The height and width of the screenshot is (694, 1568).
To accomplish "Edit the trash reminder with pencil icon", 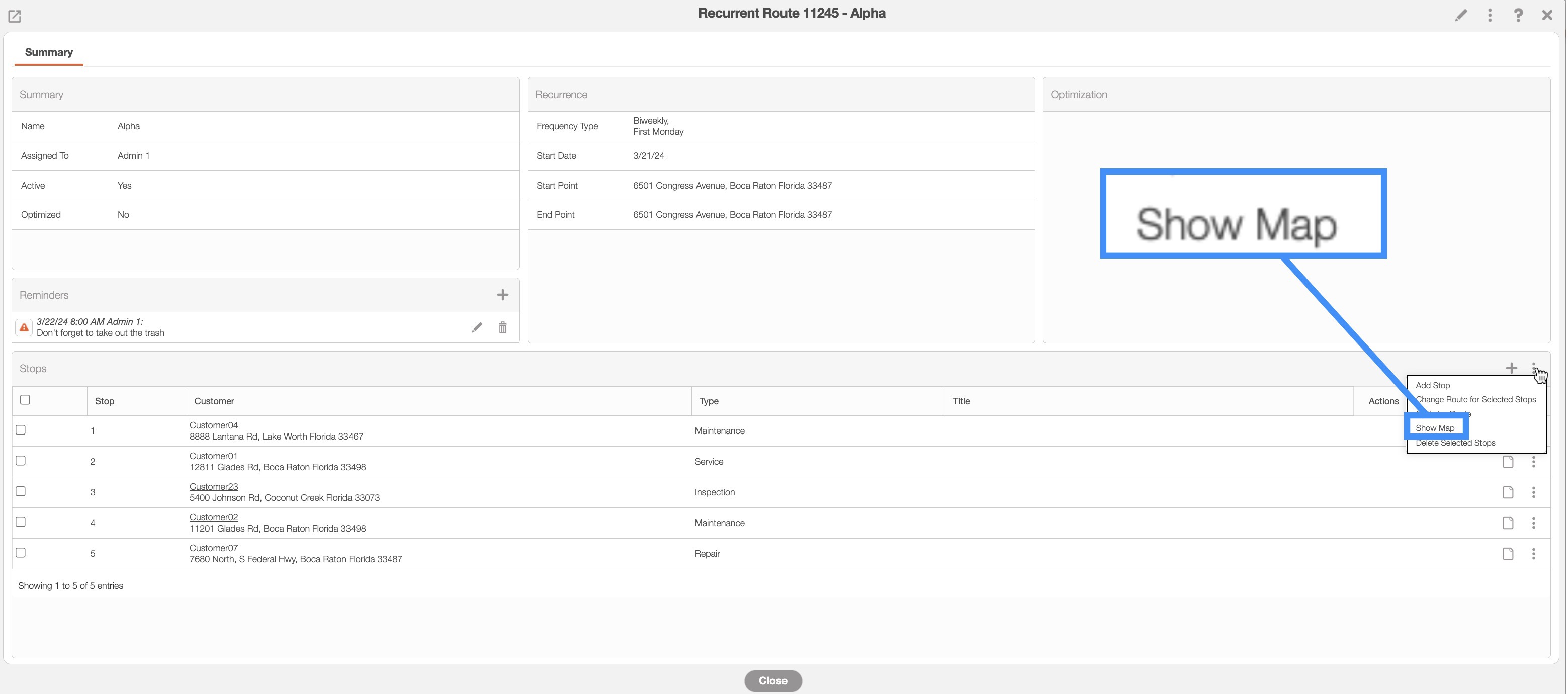I will coord(477,327).
